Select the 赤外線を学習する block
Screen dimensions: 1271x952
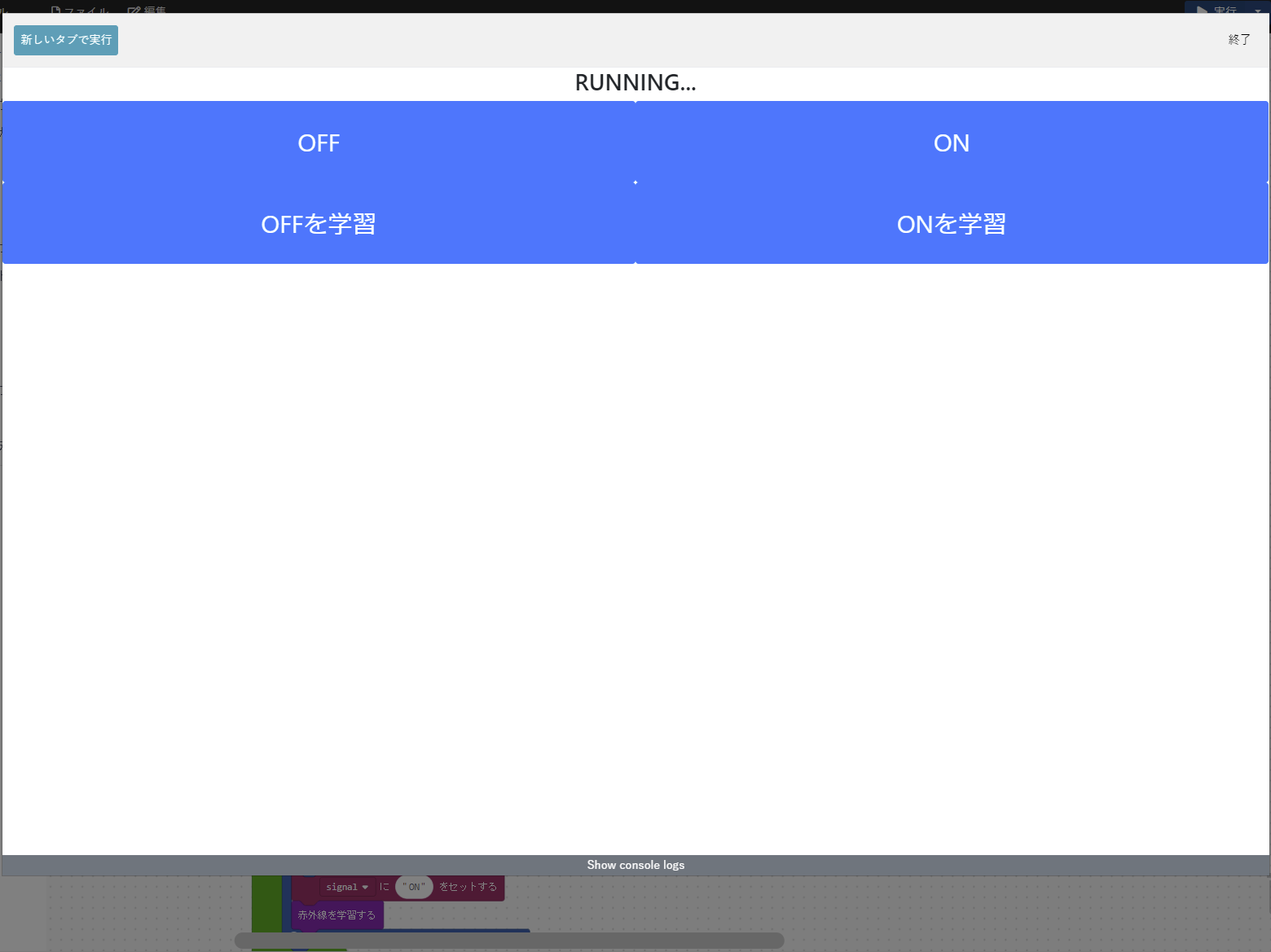tap(336, 915)
